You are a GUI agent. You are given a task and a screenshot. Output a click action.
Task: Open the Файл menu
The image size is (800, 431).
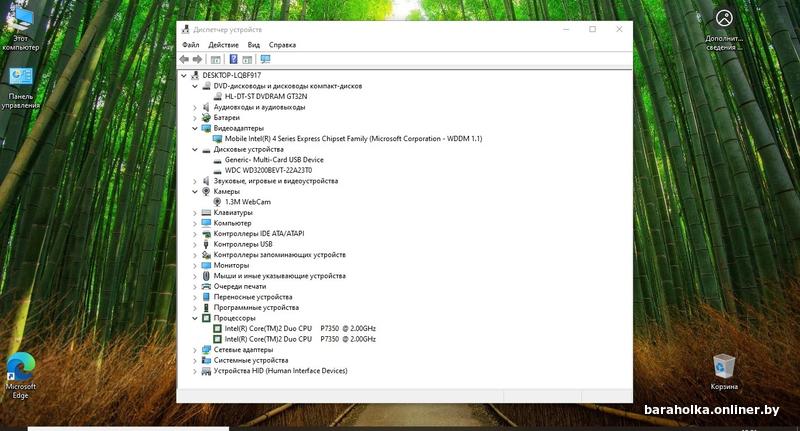click(x=191, y=45)
